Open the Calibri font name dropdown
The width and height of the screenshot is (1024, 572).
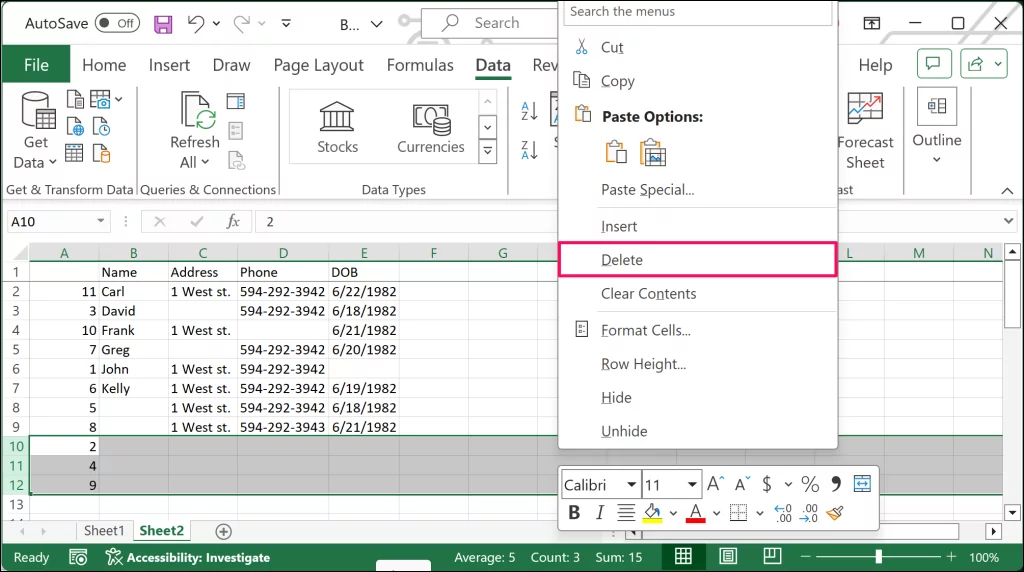[631, 485]
